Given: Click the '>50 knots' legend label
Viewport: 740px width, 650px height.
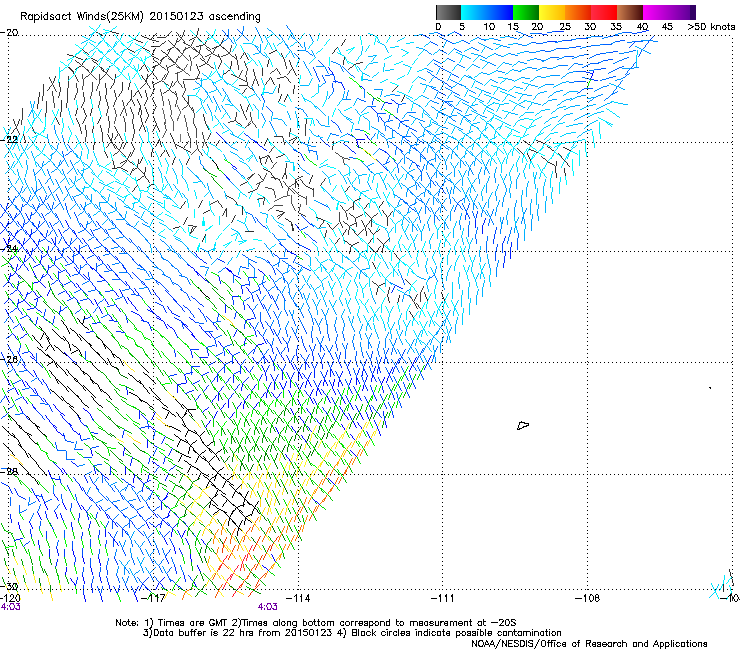Looking at the screenshot, I should [711, 27].
